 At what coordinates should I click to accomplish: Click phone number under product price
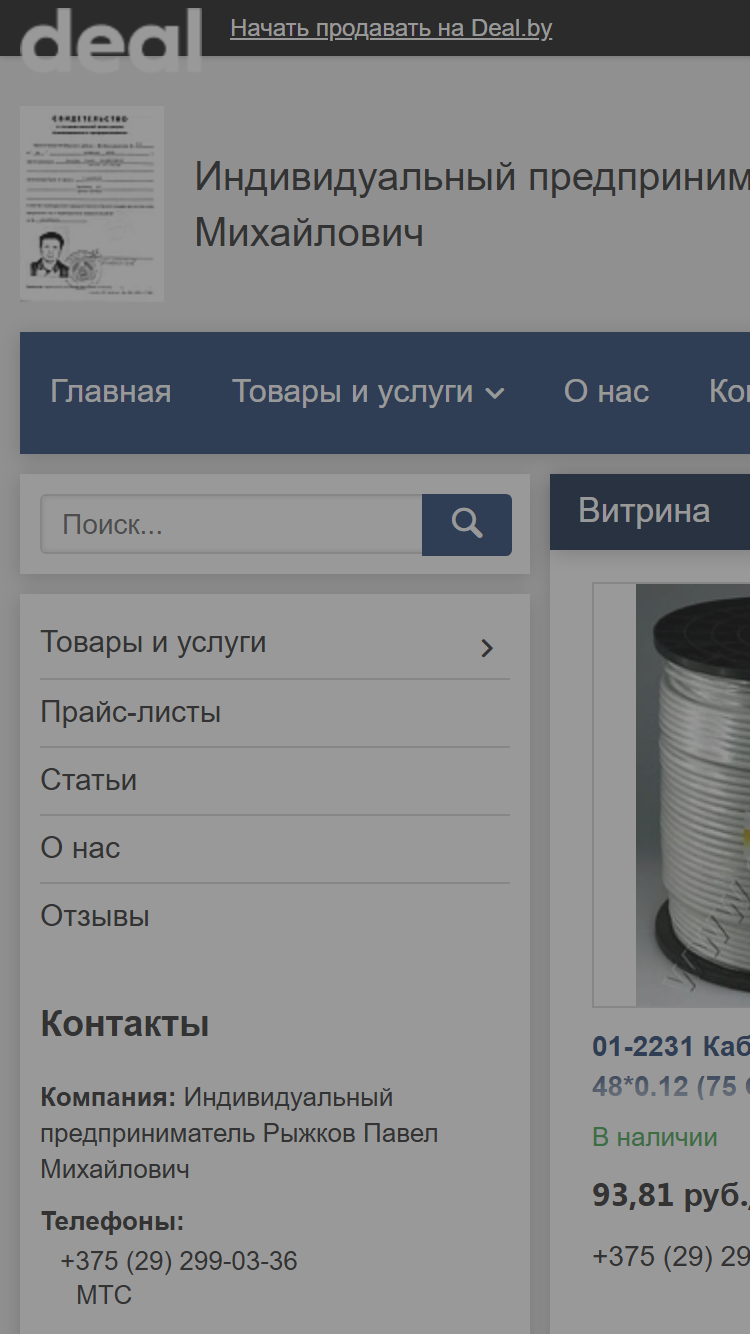coord(671,1257)
